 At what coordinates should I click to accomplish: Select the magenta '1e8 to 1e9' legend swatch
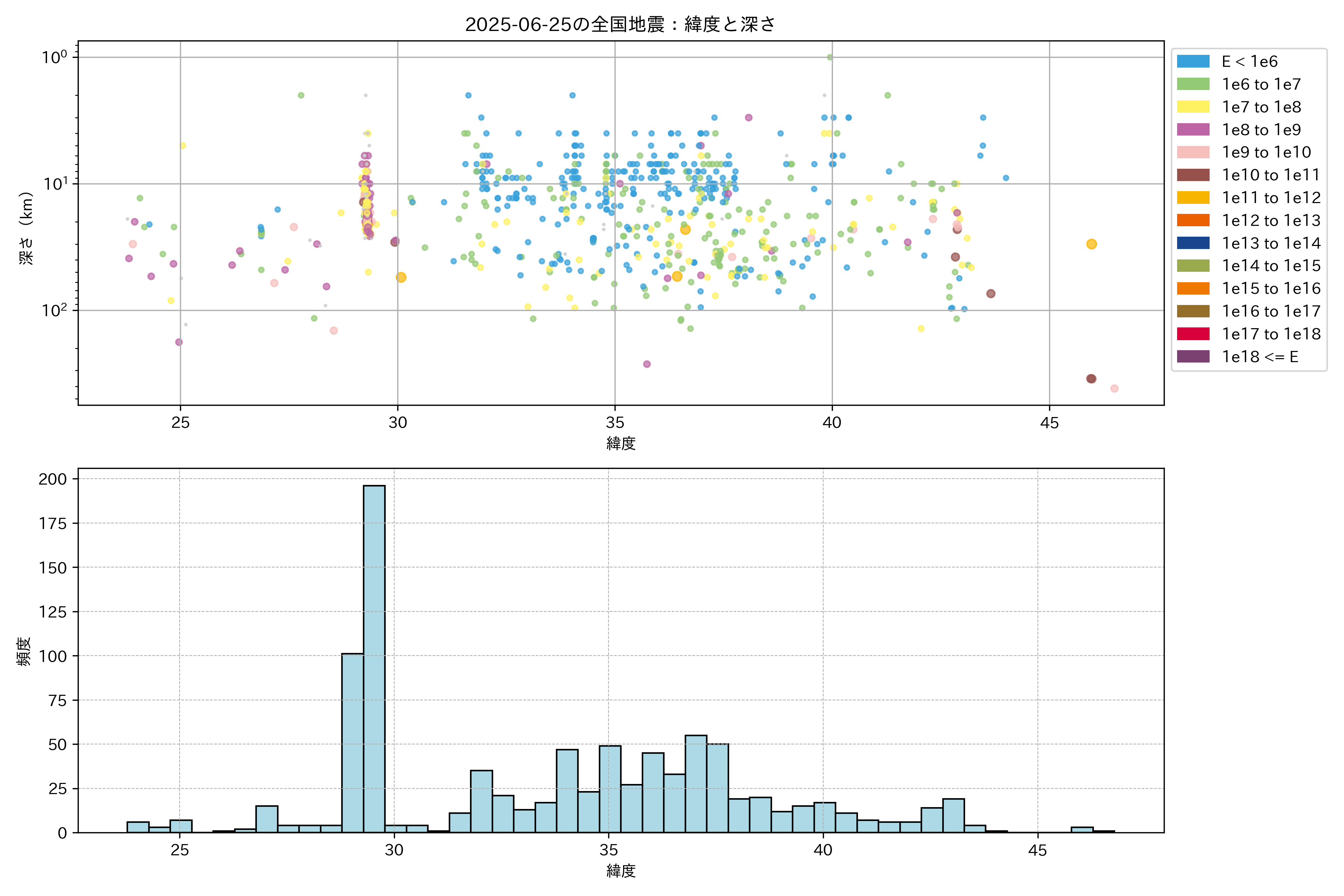pos(1192,130)
